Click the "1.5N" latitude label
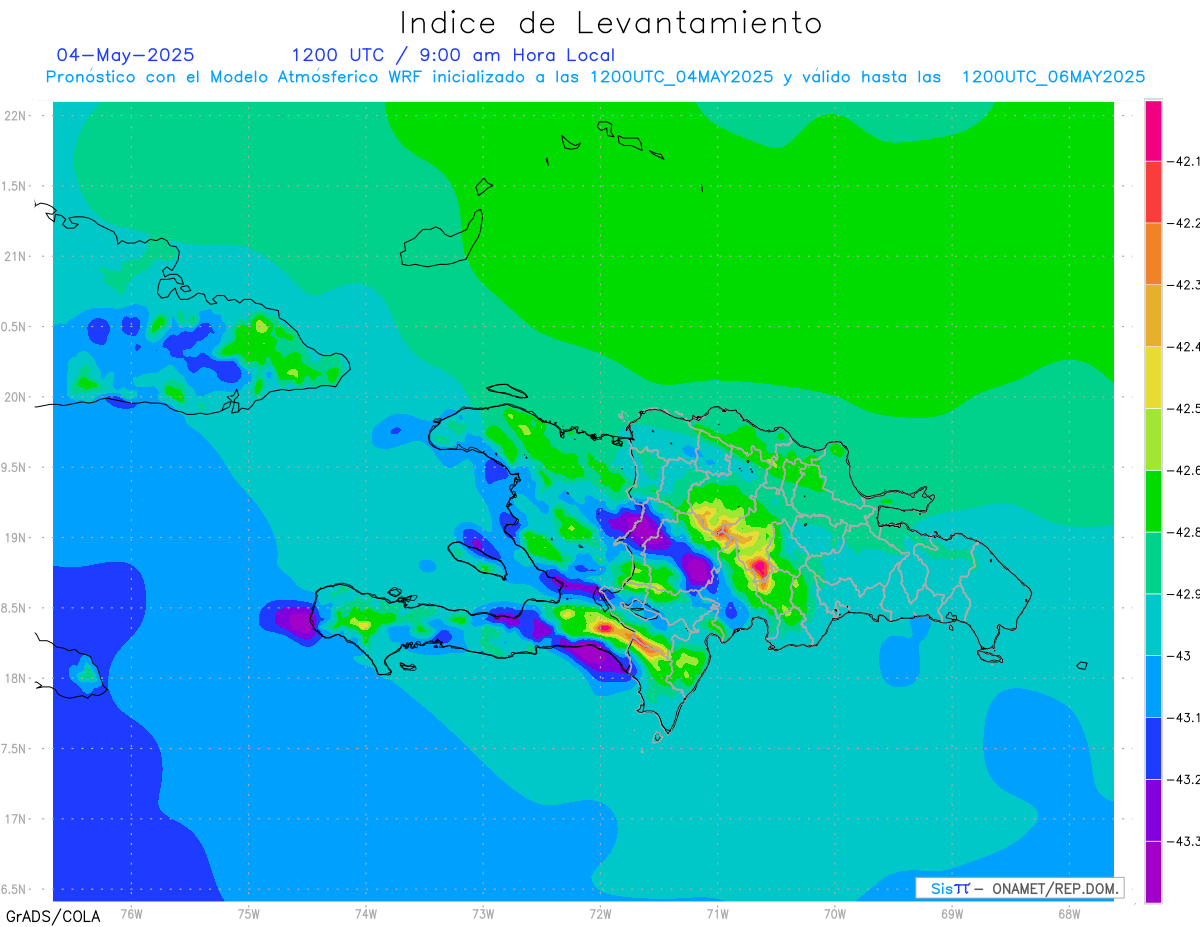The height and width of the screenshot is (927, 1200). click(x=13, y=186)
